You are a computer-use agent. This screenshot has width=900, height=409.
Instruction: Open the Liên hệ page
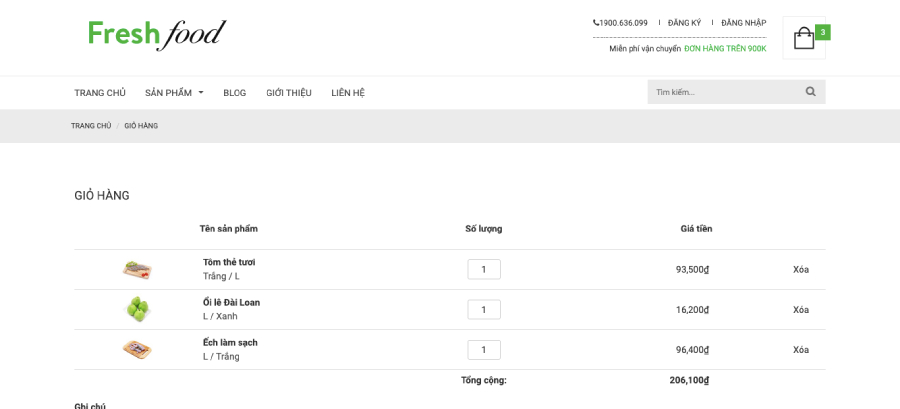click(x=348, y=93)
